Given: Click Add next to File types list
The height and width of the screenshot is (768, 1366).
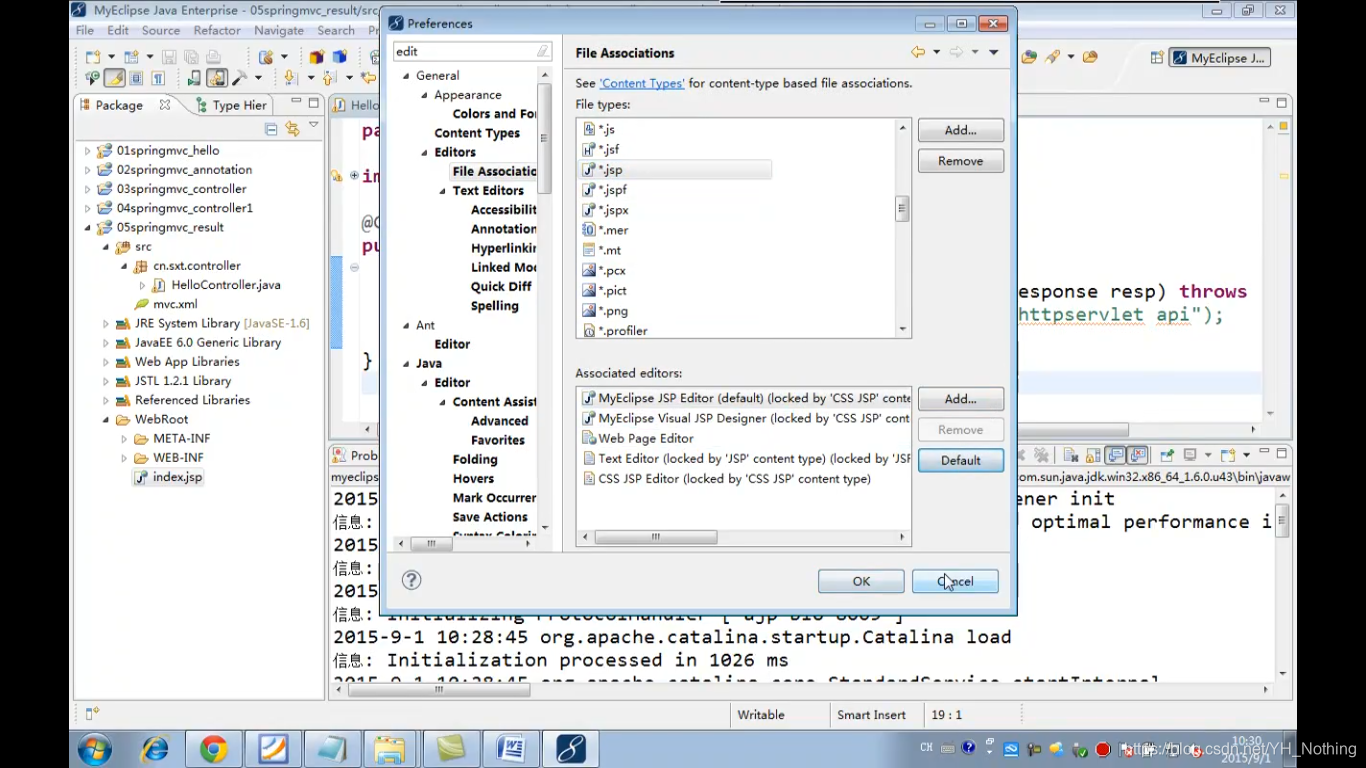Looking at the screenshot, I should coord(960,130).
